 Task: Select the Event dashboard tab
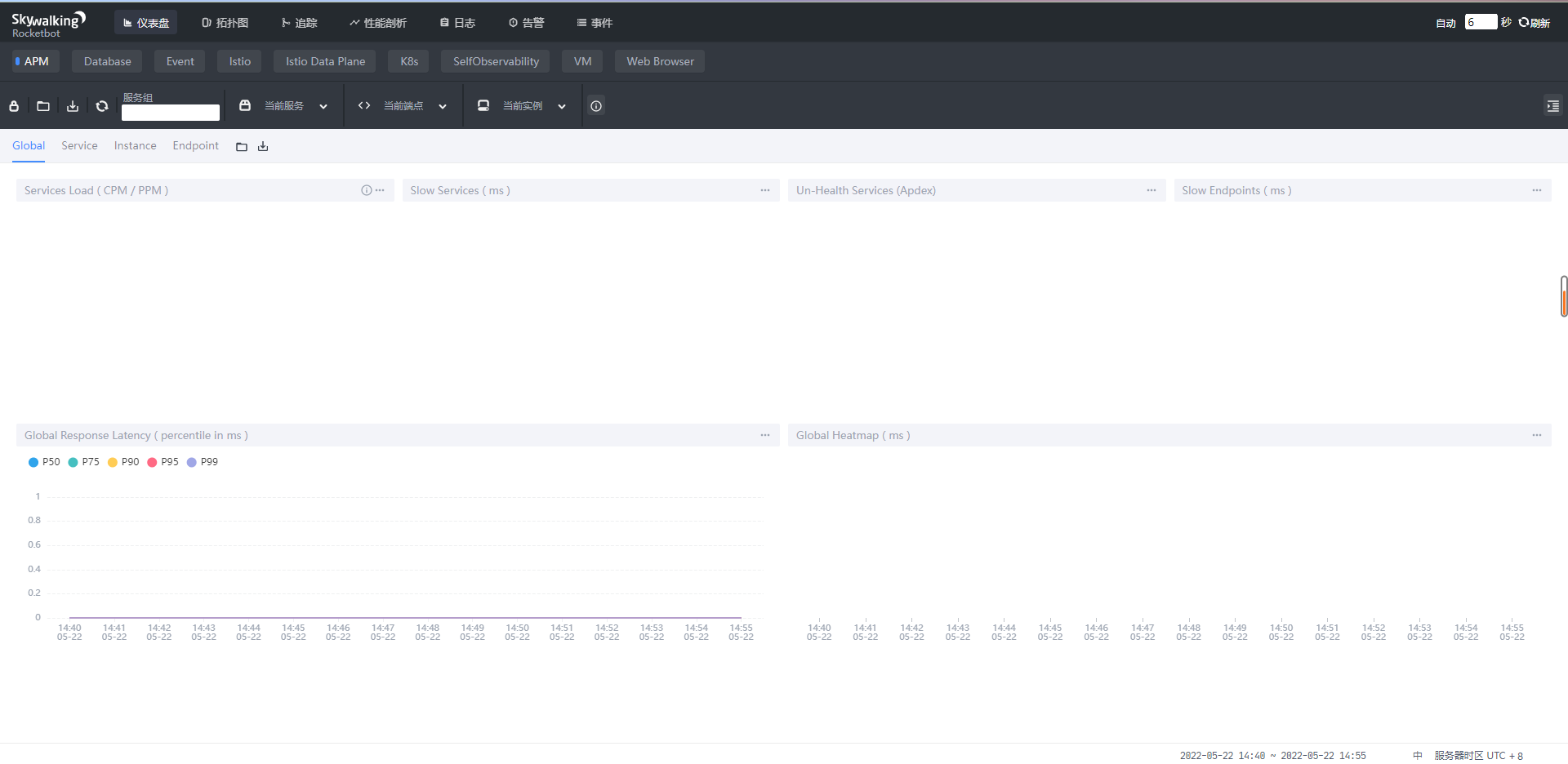(180, 61)
